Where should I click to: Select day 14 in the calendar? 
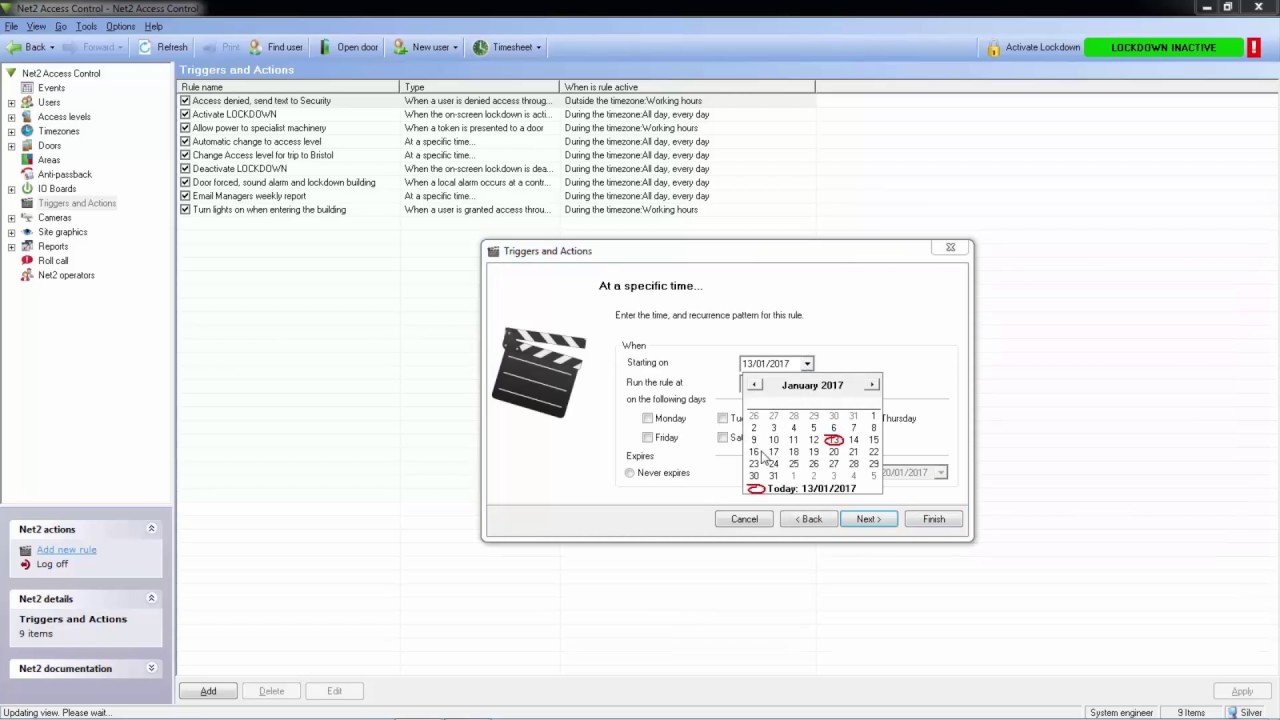click(853, 440)
